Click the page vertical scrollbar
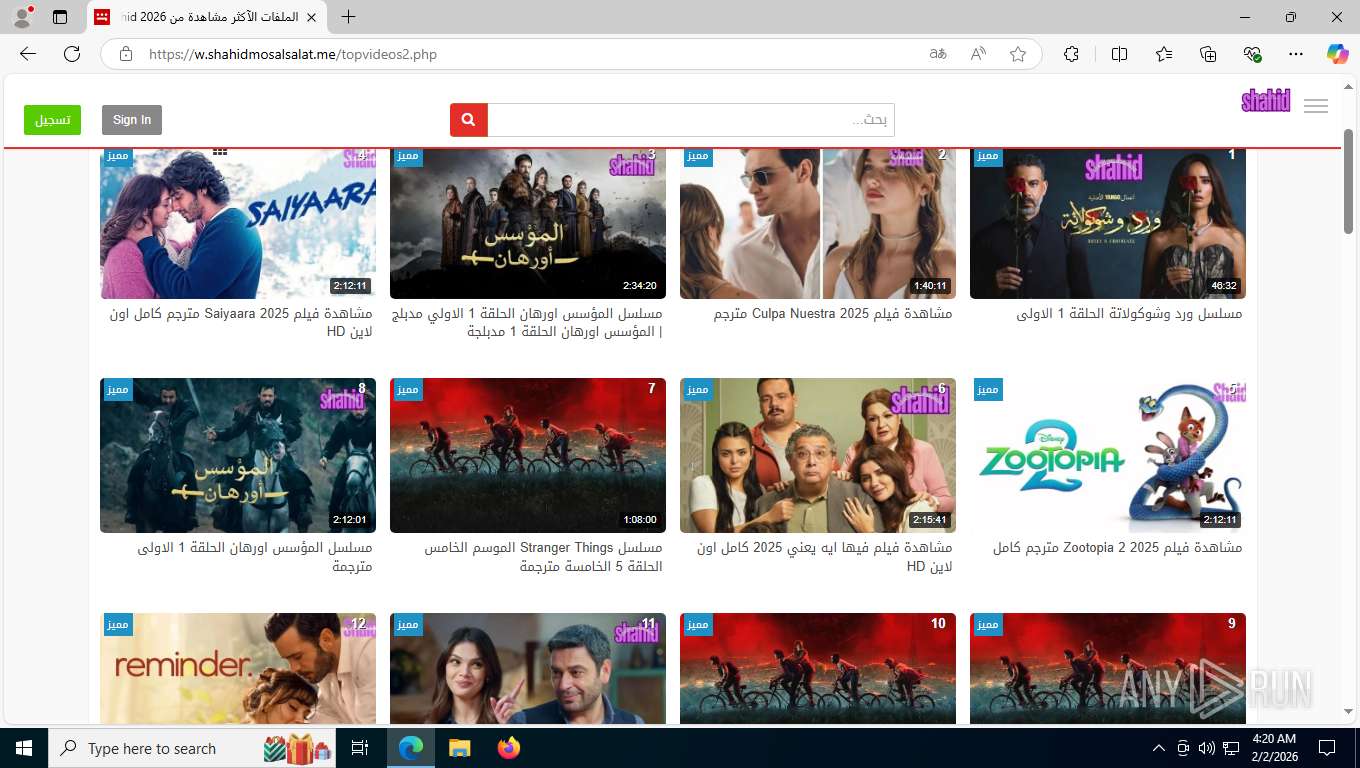 (x=1348, y=180)
